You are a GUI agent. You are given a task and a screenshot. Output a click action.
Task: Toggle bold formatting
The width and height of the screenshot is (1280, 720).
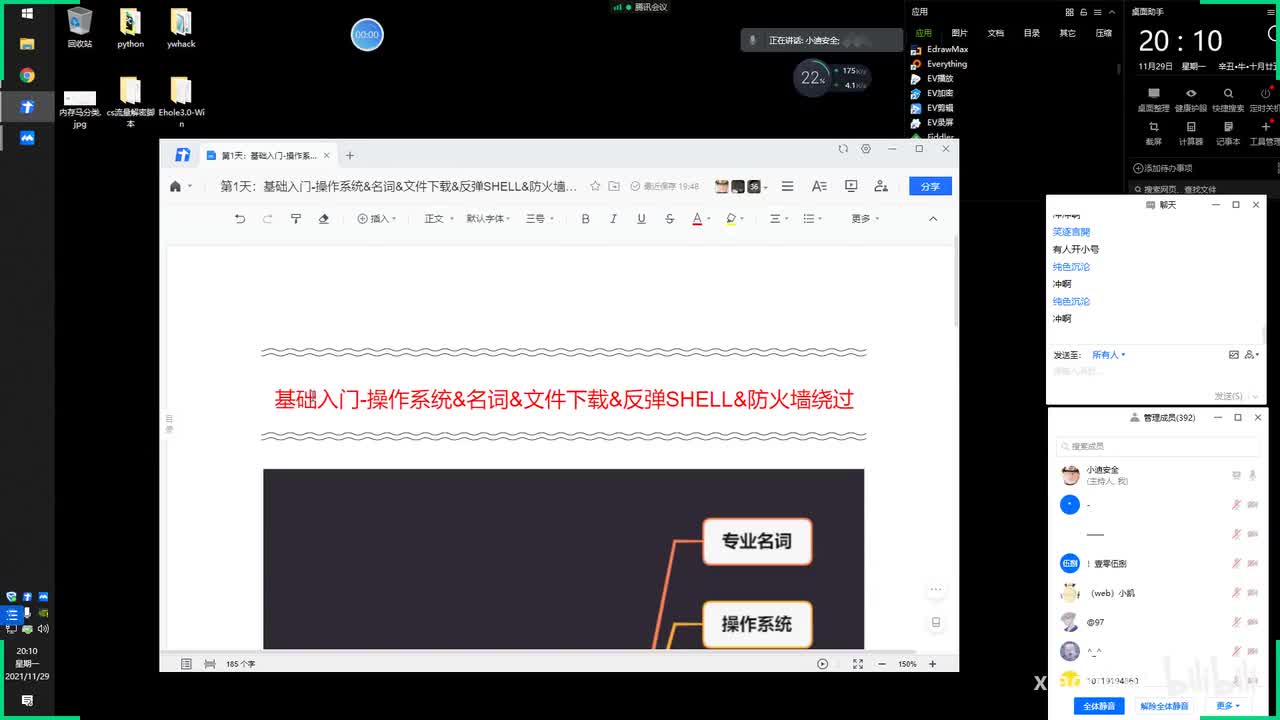[x=585, y=218]
